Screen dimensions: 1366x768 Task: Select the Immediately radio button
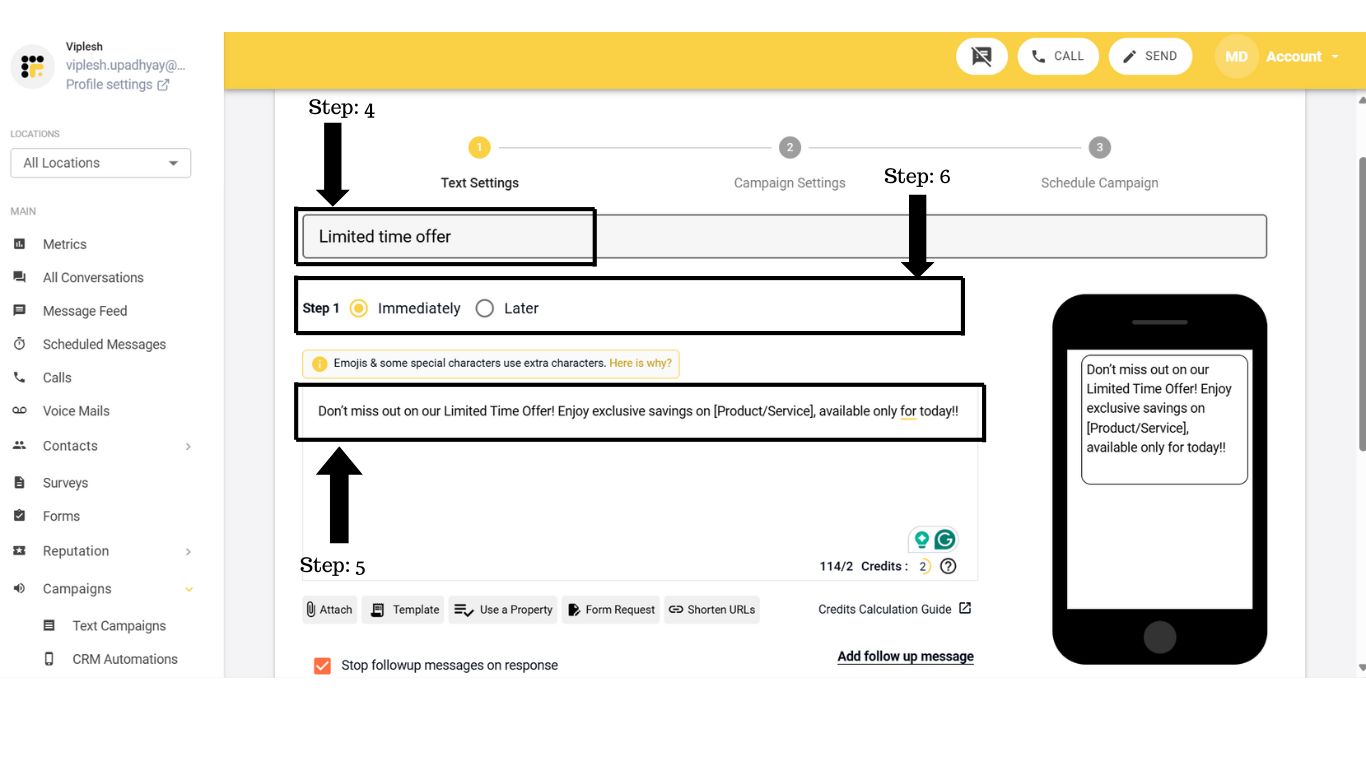click(x=359, y=308)
